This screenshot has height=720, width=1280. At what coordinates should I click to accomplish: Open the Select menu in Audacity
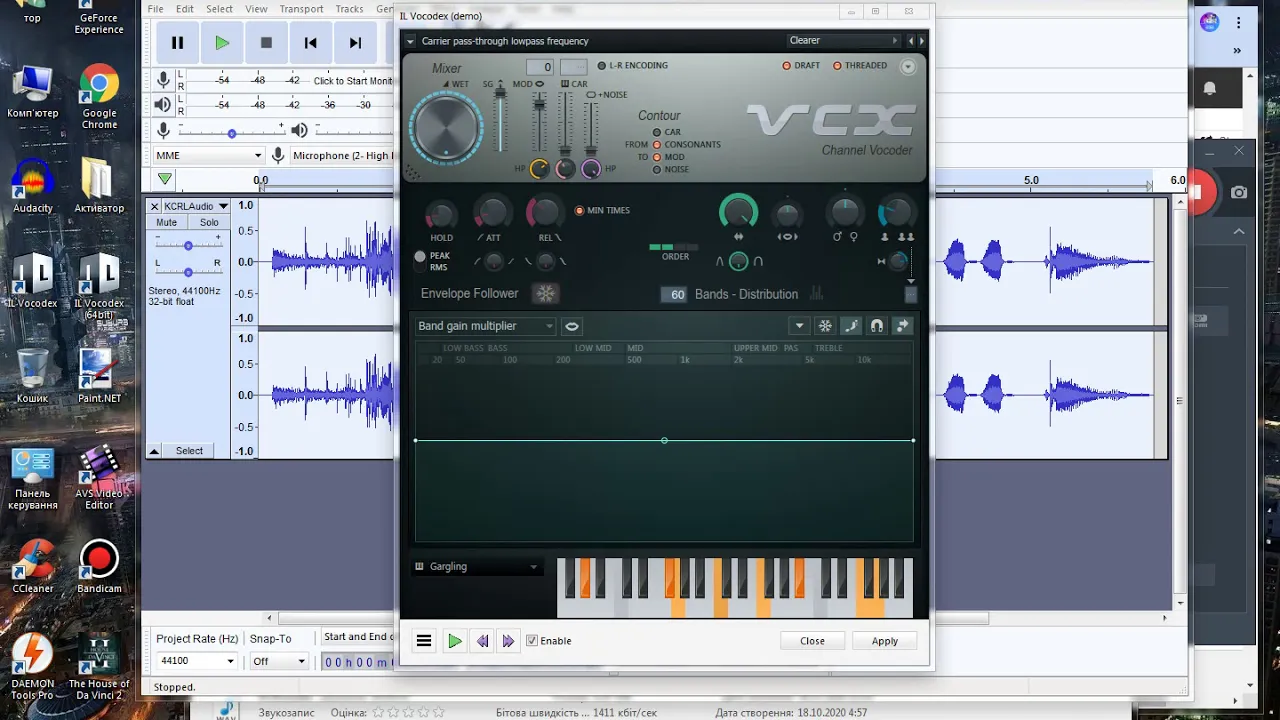click(219, 9)
